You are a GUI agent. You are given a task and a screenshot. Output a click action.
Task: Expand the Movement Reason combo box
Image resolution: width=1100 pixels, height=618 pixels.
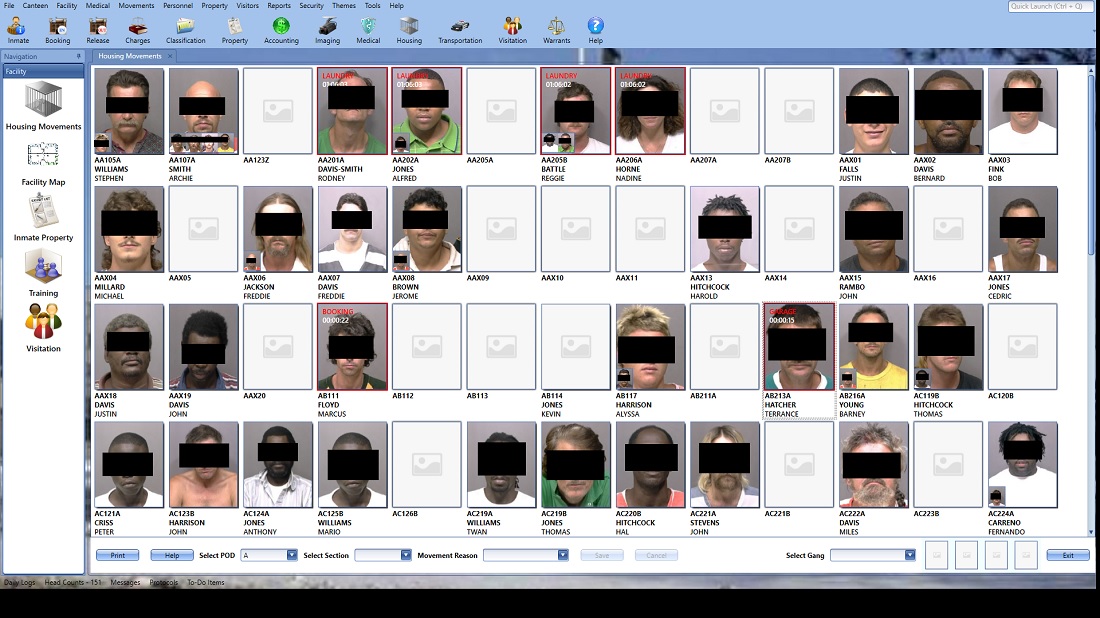563,555
